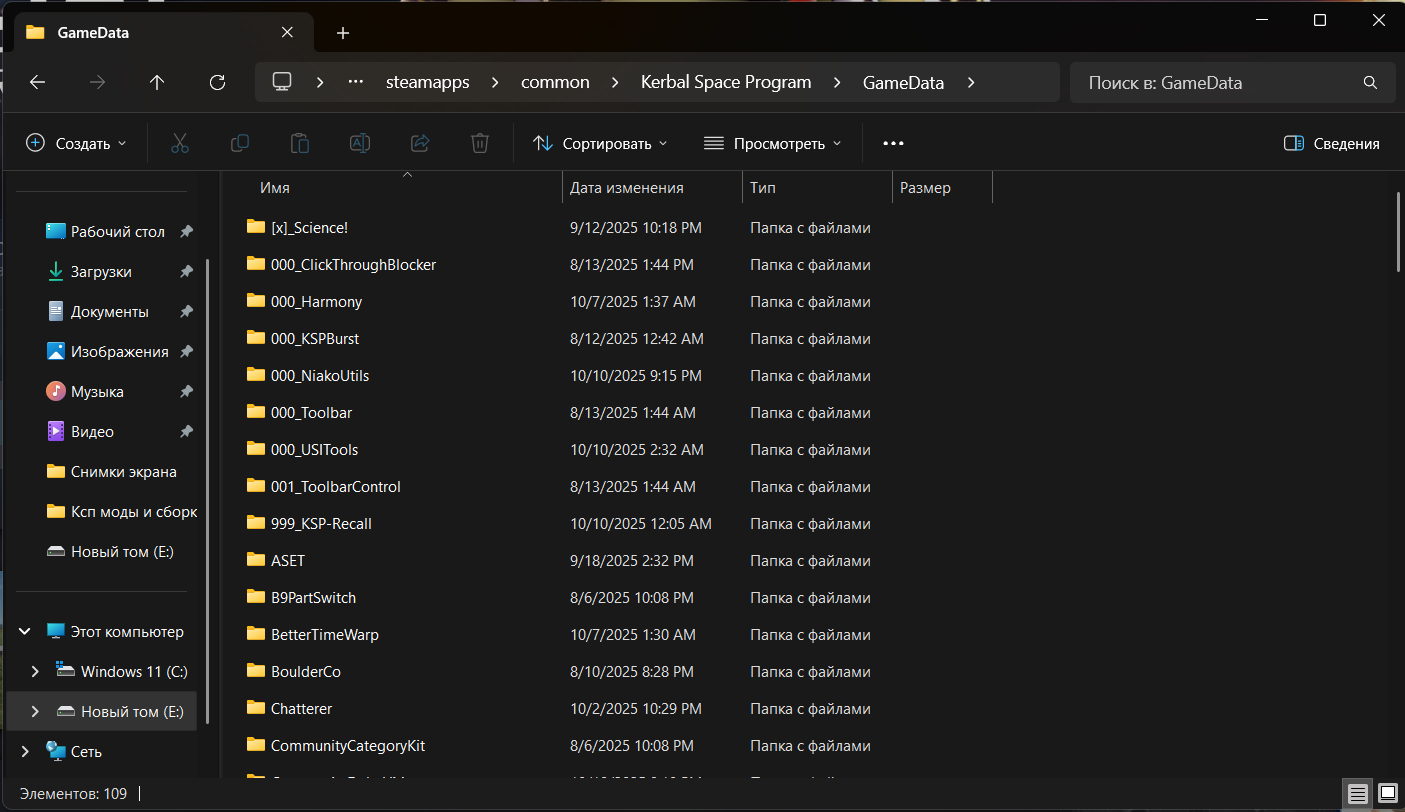The width and height of the screenshot is (1405, 812).
Task: Open the Просмотреть view dropdown
Action: click(772, 143)
